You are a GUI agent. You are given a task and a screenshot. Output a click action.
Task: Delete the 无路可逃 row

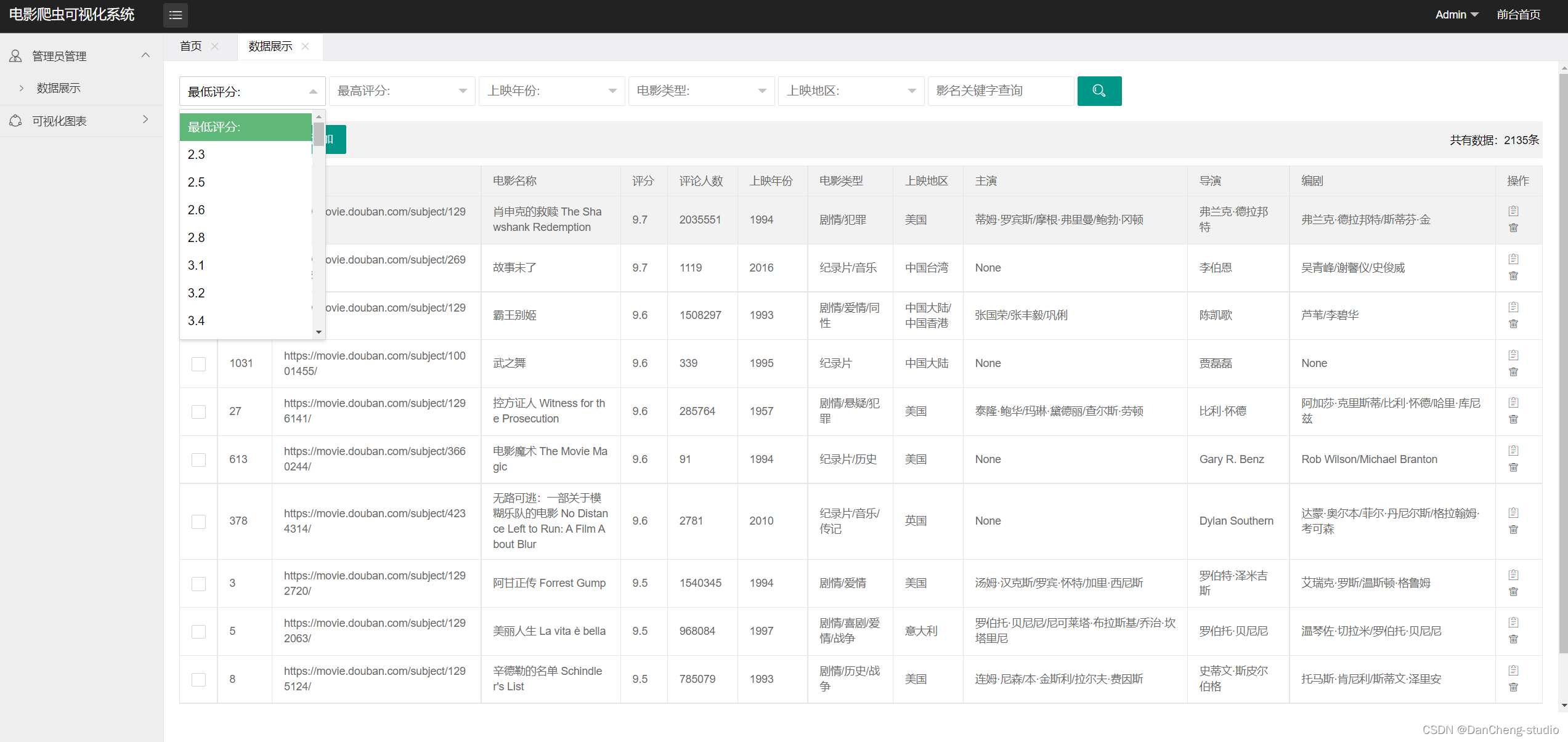[x=1513, y=530]
